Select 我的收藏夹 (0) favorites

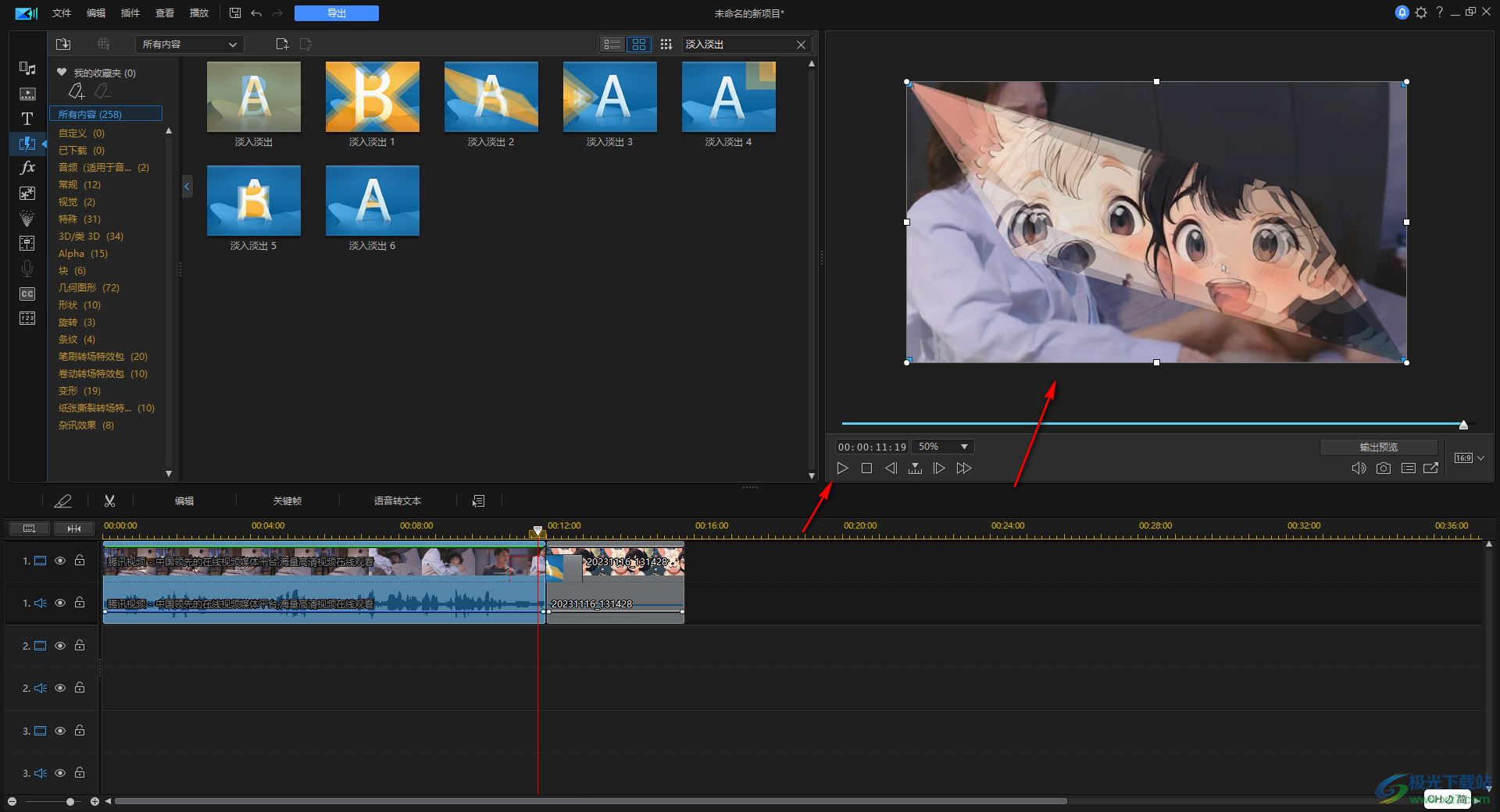pyautogui.click(x=97, y=73)
